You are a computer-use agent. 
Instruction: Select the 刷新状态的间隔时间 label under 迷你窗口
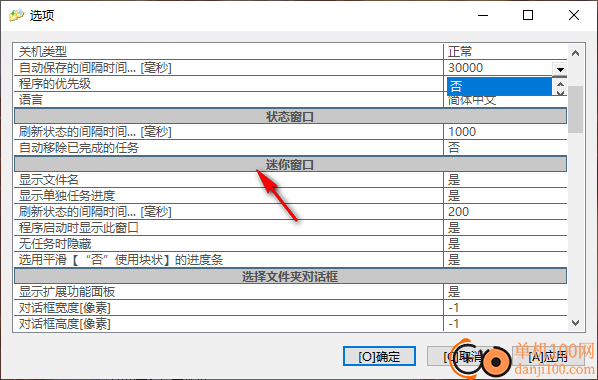[95, 212]
